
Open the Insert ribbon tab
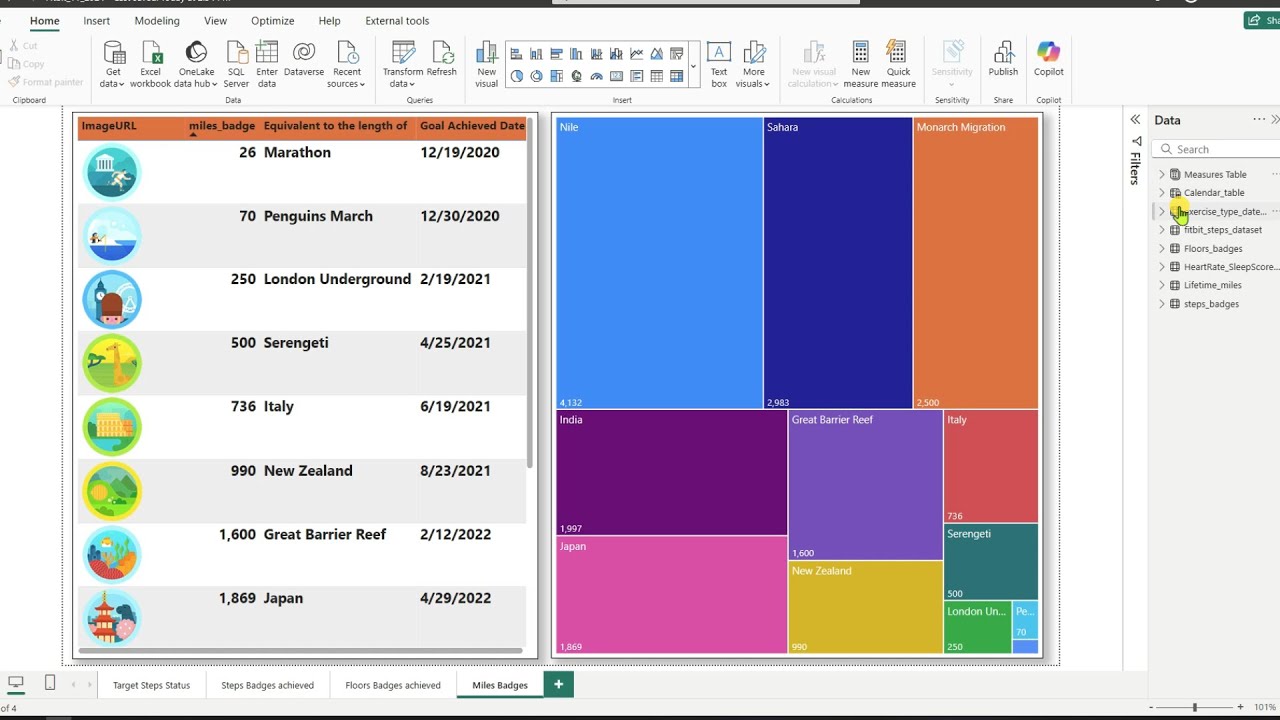point(97,20)
